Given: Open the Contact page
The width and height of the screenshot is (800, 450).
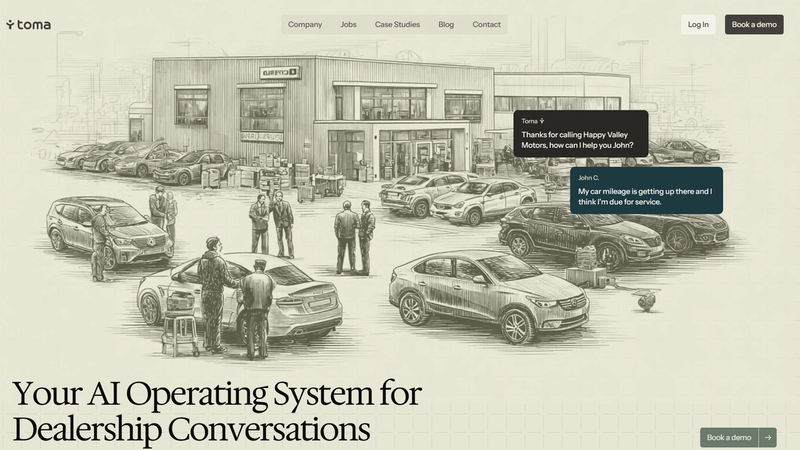Looking at the screenshot, I should [486, 24].
